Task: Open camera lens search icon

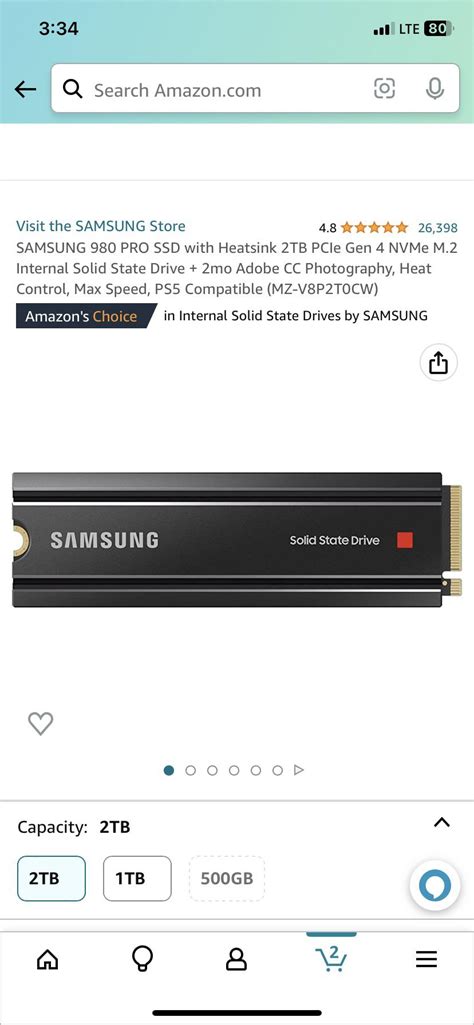Action: (384, 89)
